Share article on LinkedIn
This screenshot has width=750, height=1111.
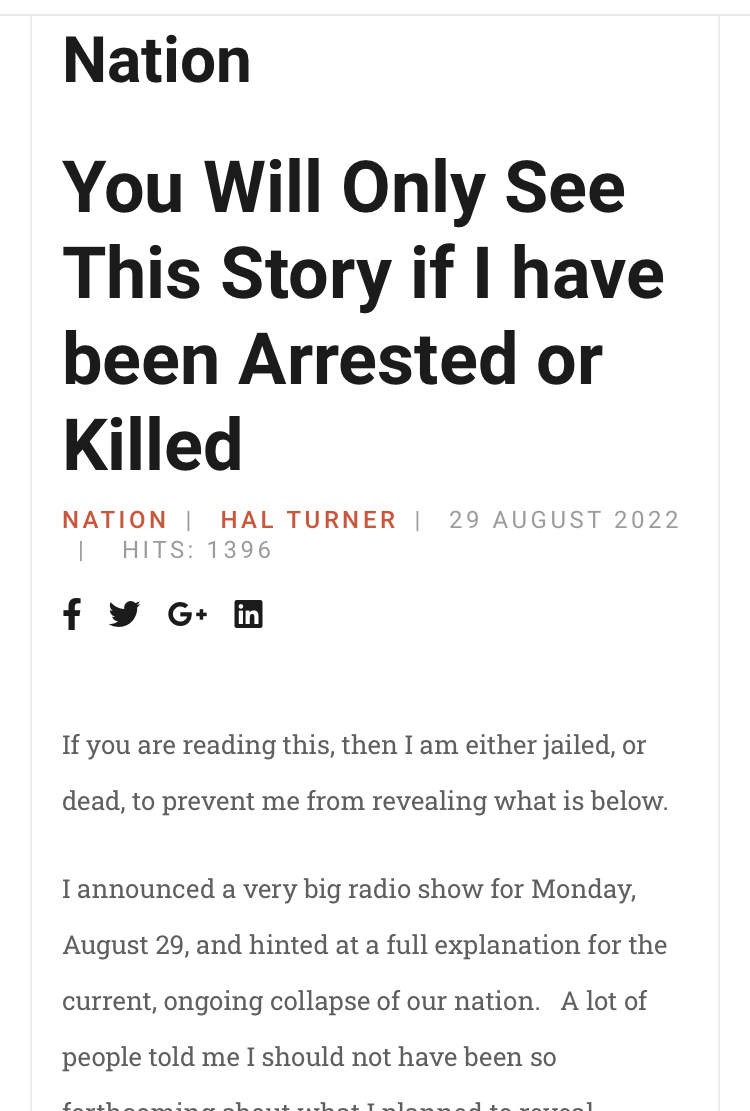[x=248, y=613]
